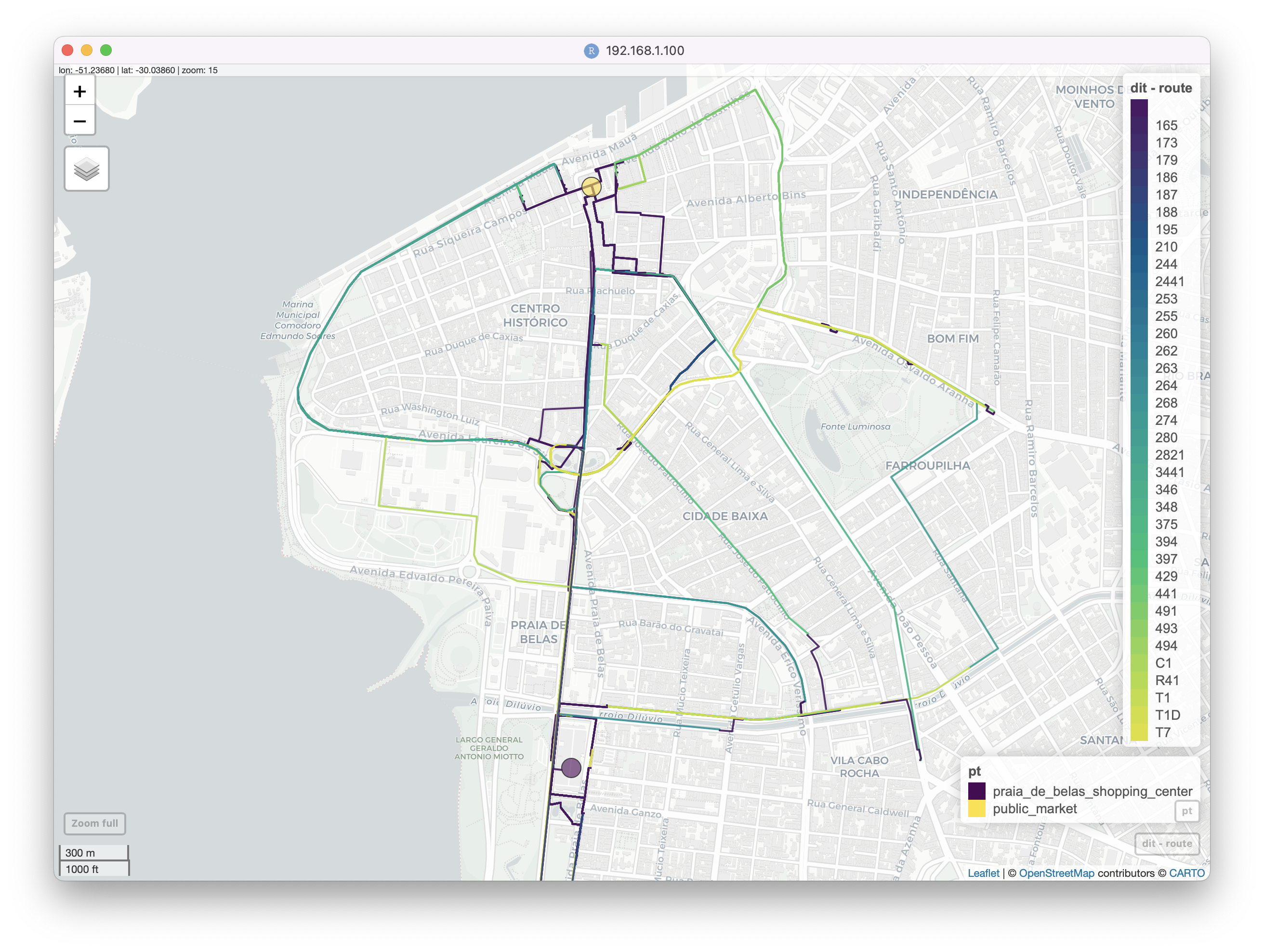Zoom out with the minus button
Screen dimensions: 1264x952
[79, 121]
